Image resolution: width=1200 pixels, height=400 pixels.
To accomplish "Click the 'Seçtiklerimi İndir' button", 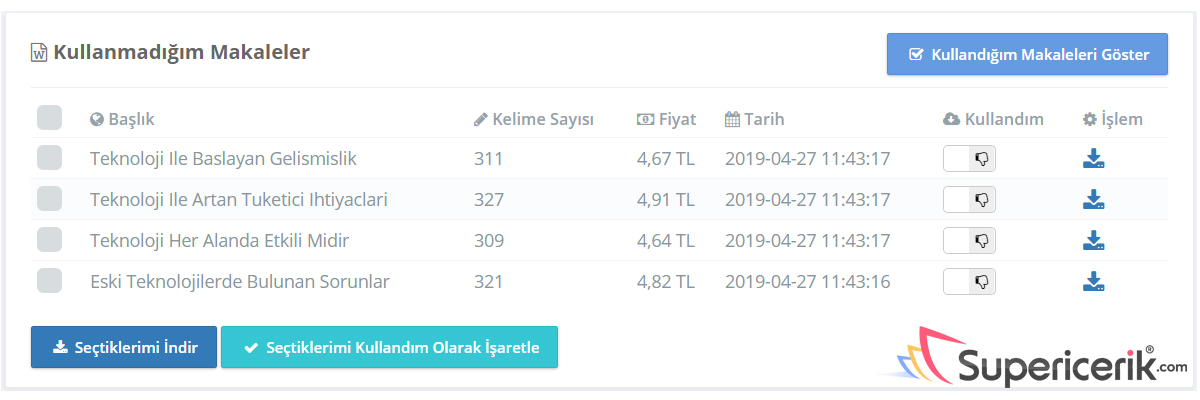I will tap(124, 347).
